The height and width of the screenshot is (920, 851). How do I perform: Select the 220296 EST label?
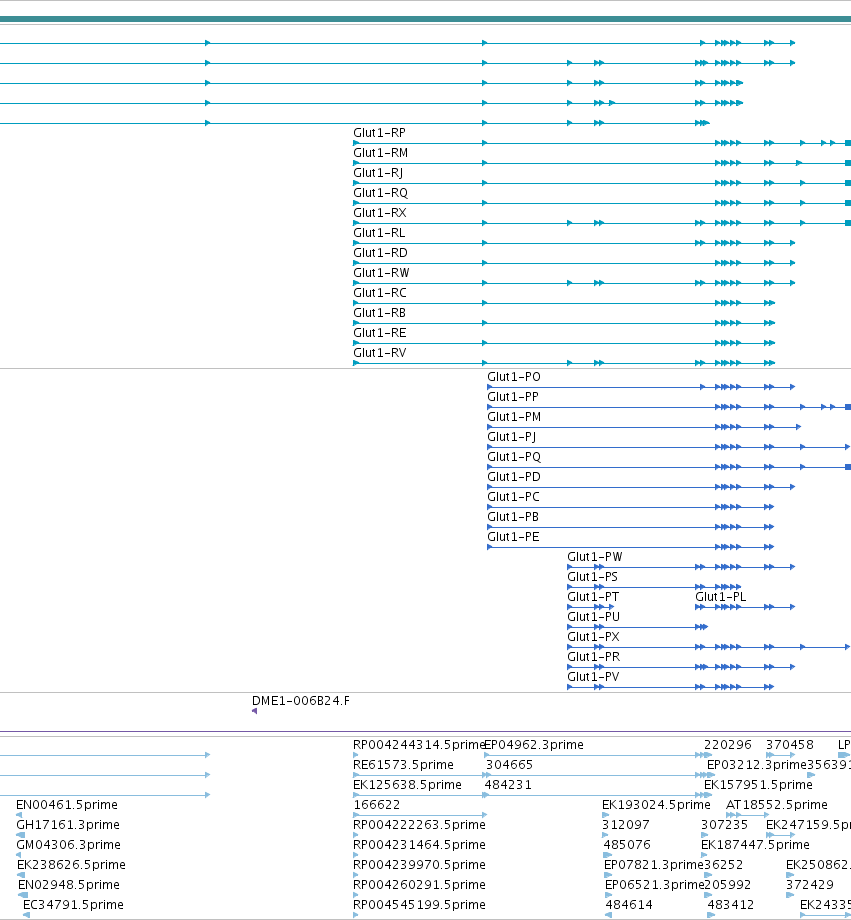(728, 745)
